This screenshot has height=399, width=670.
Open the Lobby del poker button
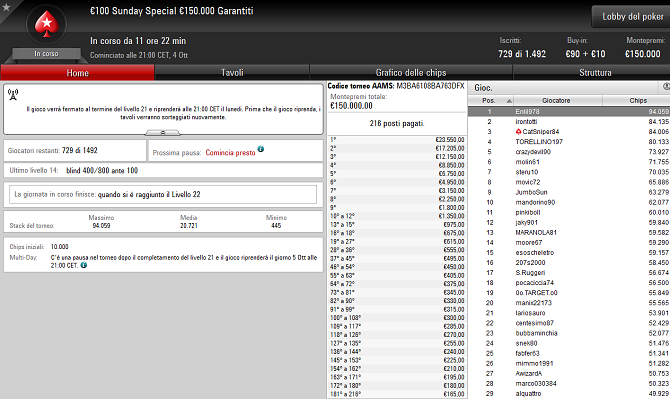632,17
